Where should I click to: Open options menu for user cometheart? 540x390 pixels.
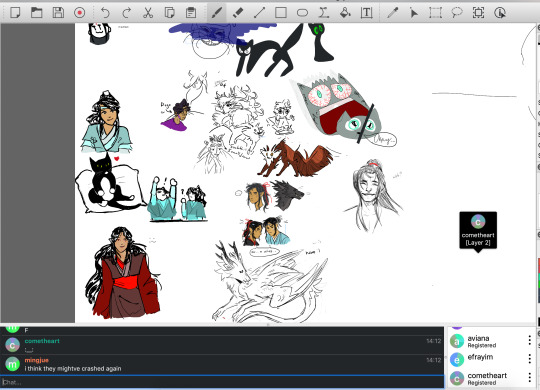pyautogui.click(x=529, y=378)
